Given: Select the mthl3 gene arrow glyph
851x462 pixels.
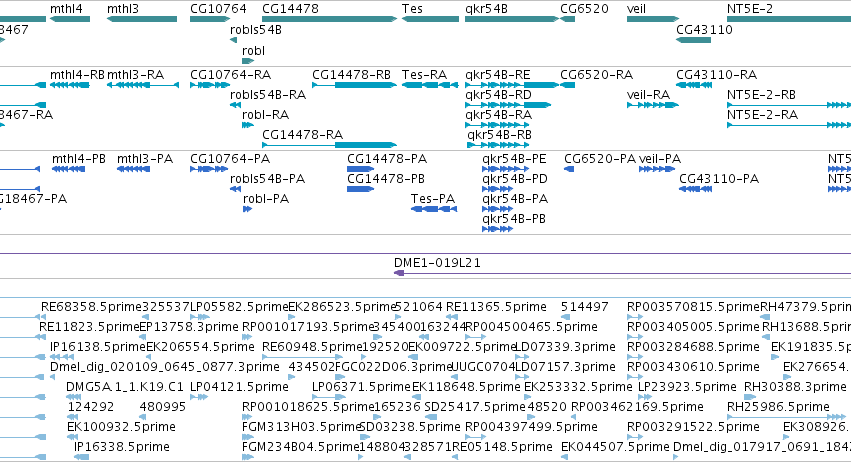Looking at the screenshot, I should [x=142, y=19].
